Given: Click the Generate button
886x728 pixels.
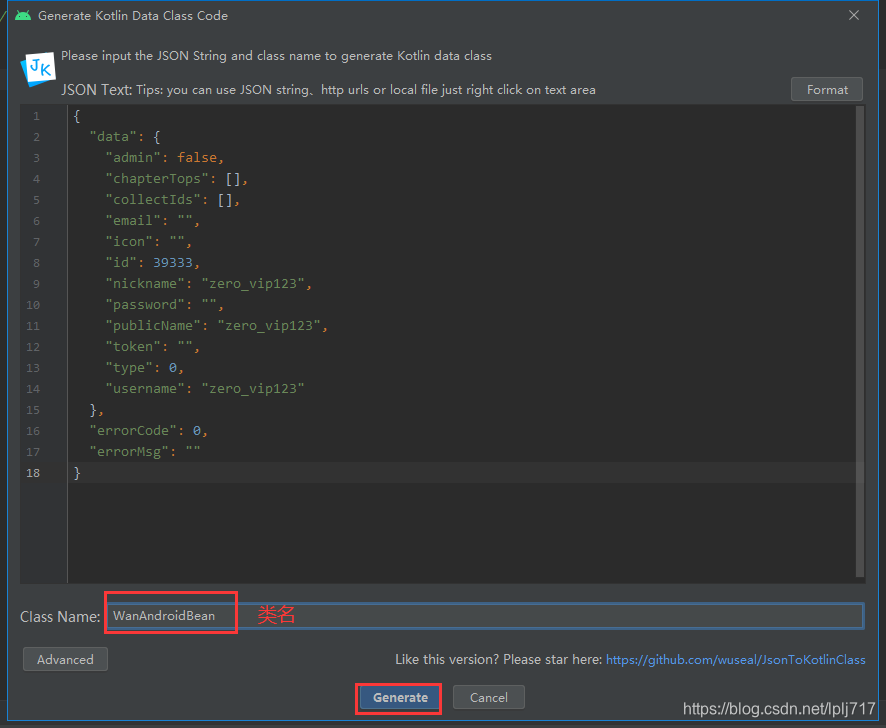Looking at the screenshot, I should tap(399, 697).
